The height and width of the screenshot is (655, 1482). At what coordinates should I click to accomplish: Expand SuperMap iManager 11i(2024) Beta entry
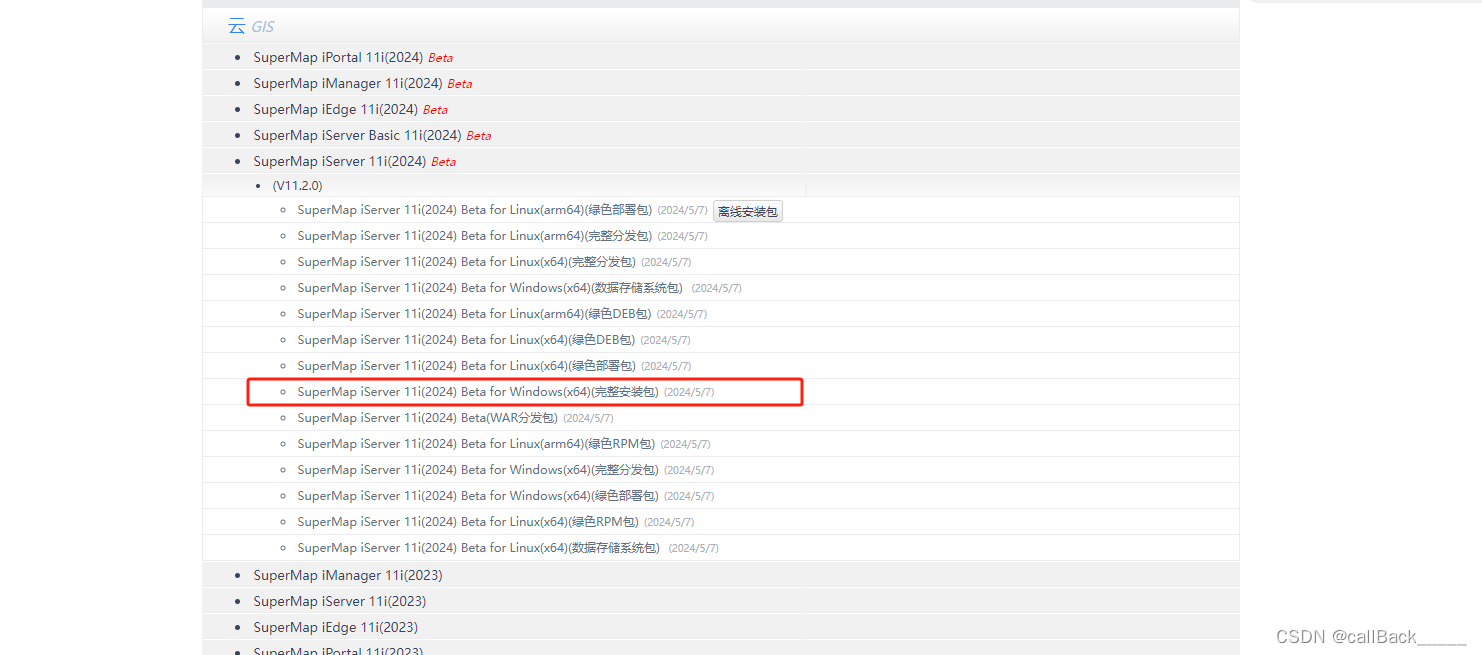[363, 83]
